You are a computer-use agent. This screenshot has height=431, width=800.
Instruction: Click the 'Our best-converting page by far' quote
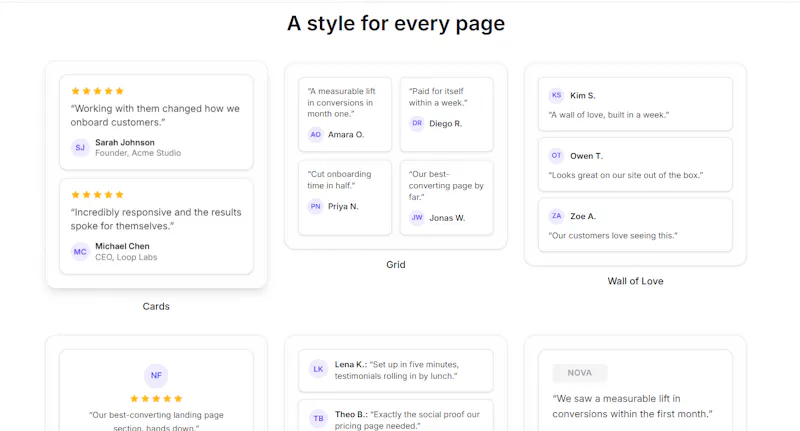(446, 186)
